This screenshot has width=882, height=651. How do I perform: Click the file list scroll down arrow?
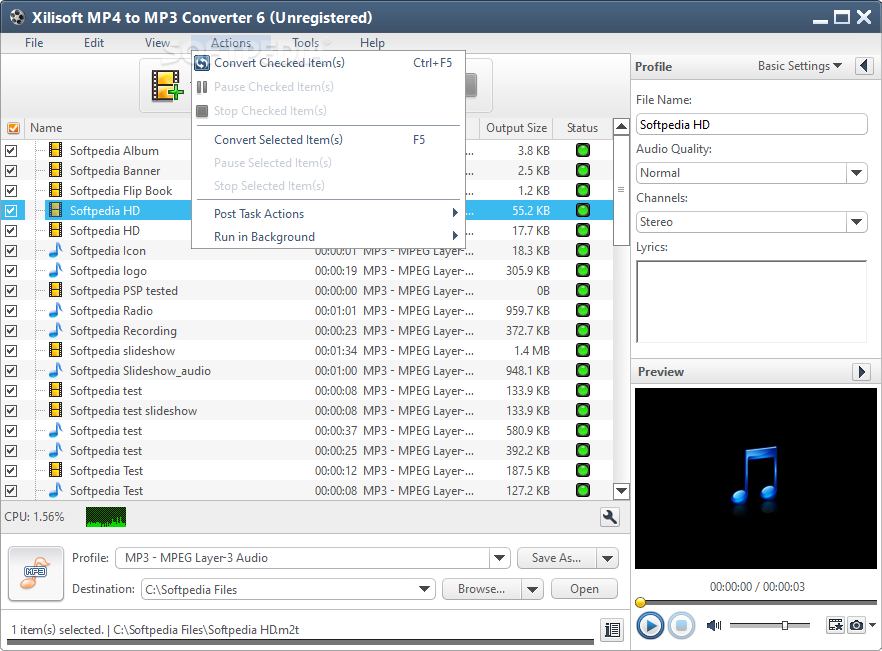click(621, 491)
